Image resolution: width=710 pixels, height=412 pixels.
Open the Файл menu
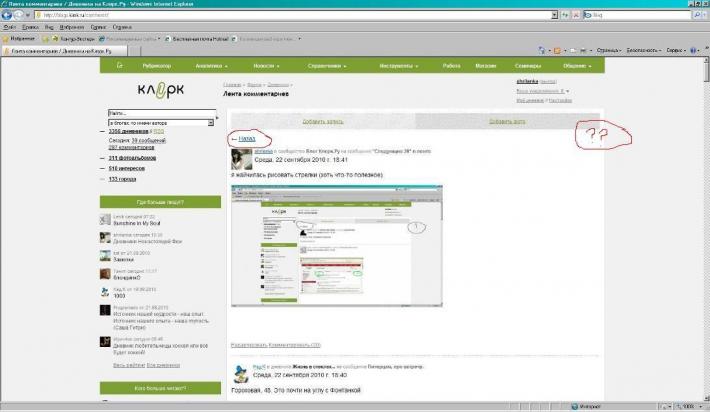point(10,27)
